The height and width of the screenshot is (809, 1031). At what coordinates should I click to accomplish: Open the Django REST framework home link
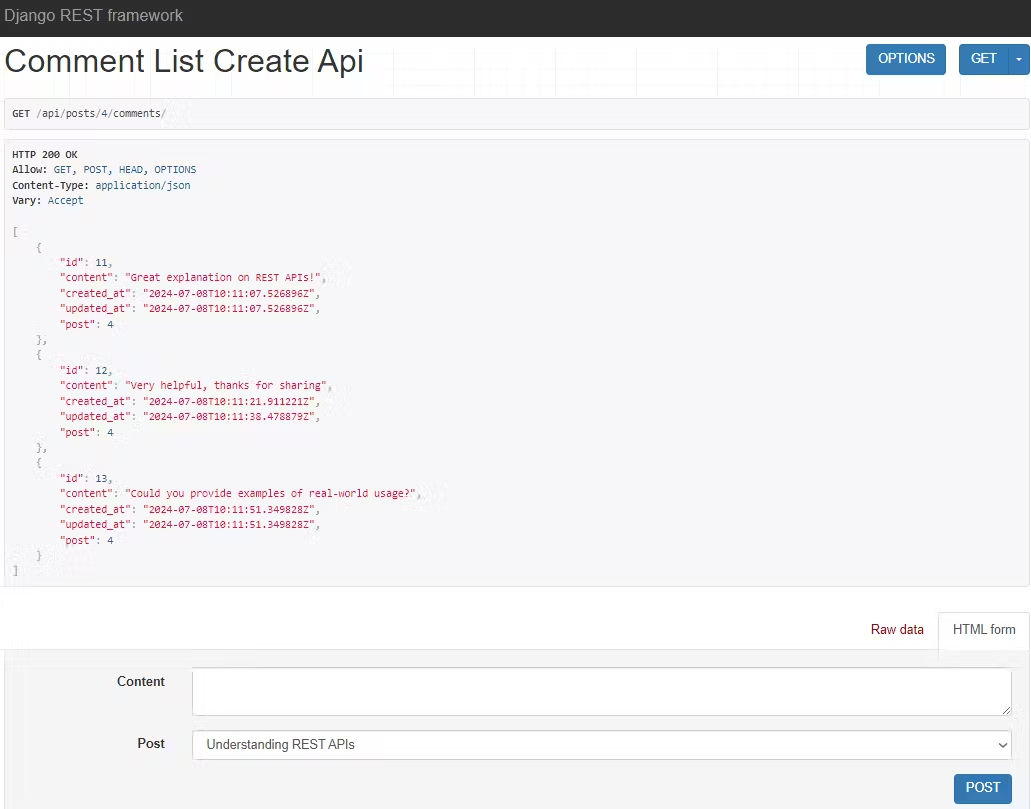tap(95, 15)
